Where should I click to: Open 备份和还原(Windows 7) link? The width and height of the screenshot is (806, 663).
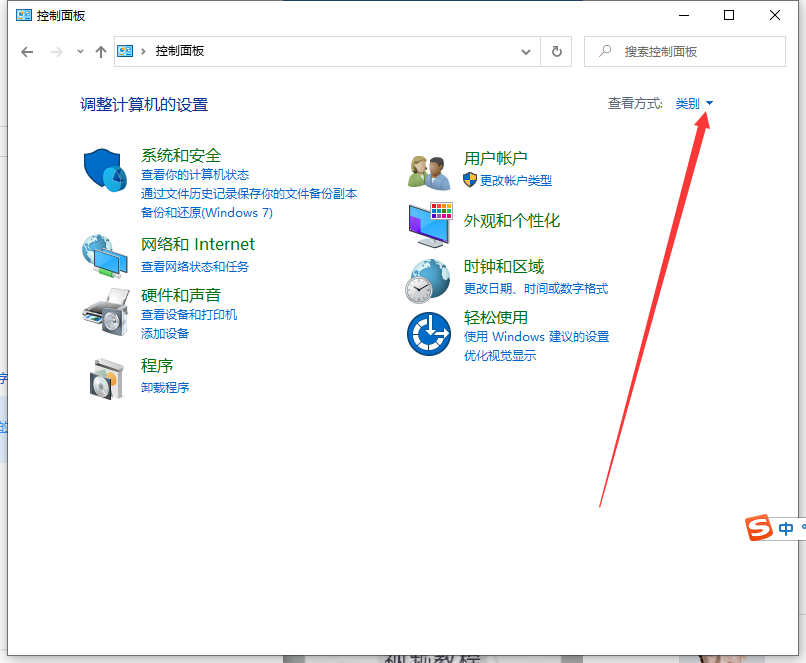206,212
